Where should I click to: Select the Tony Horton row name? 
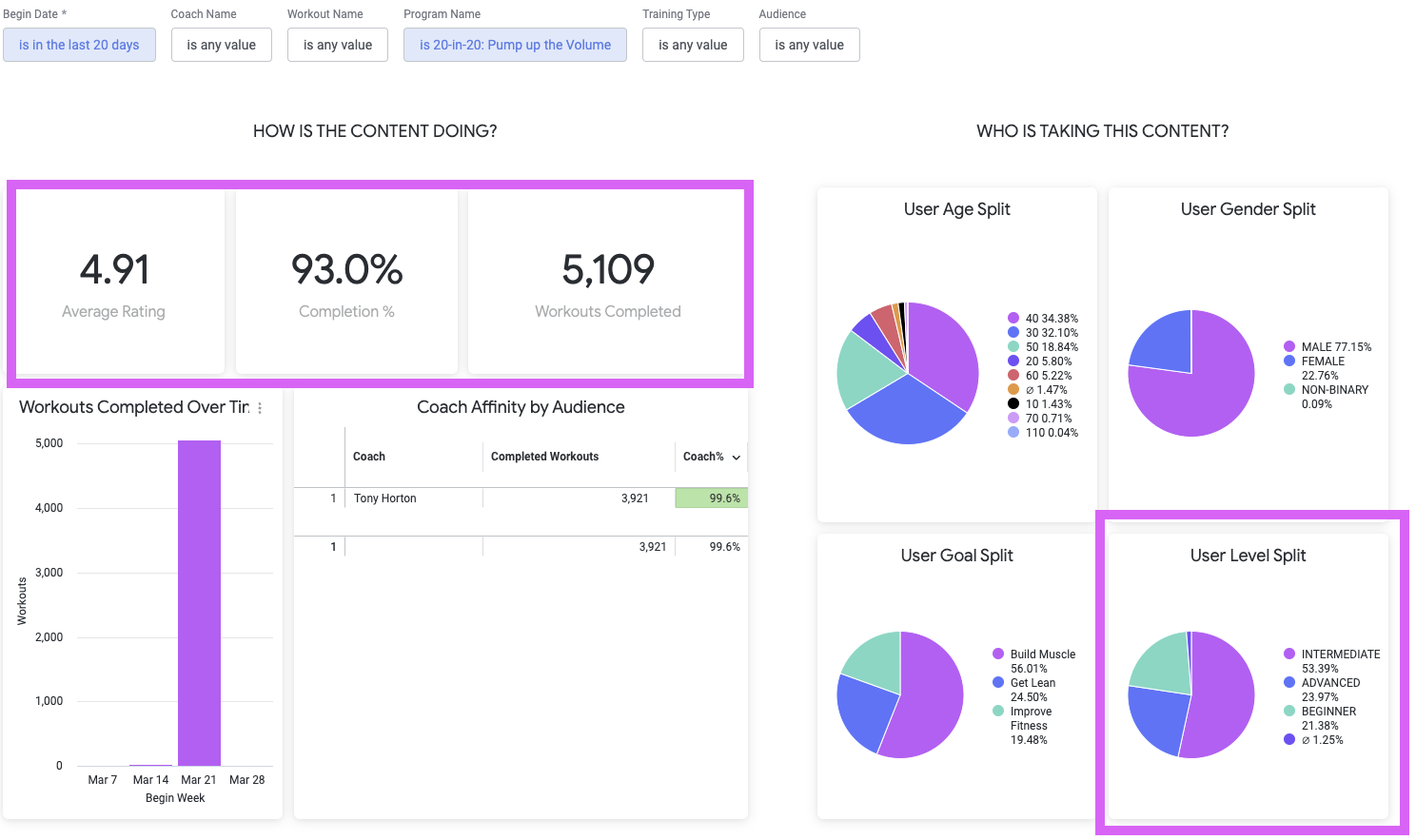(x=385, y=498)
